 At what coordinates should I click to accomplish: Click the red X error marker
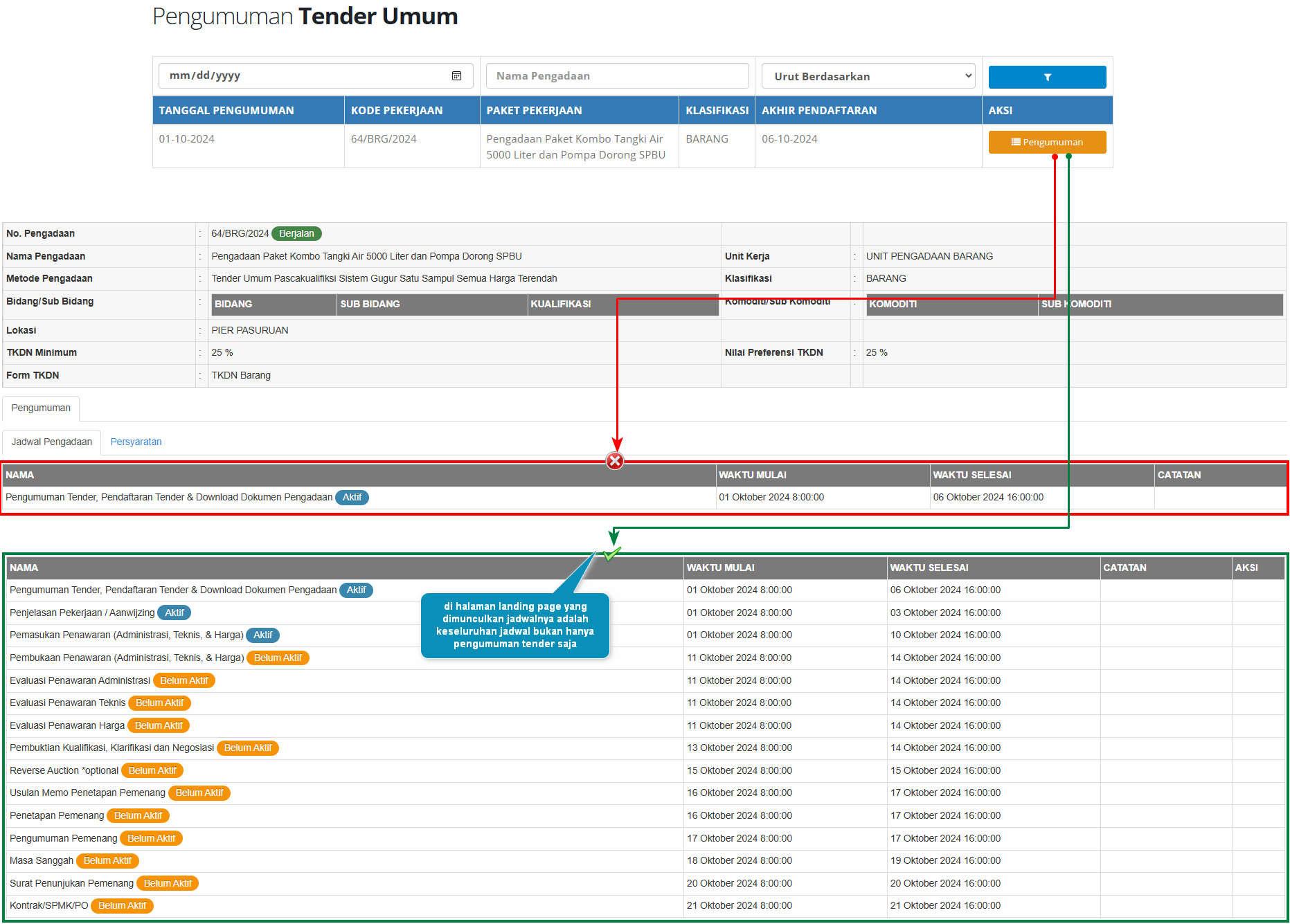pyautogui.click(x=614, y=461)
